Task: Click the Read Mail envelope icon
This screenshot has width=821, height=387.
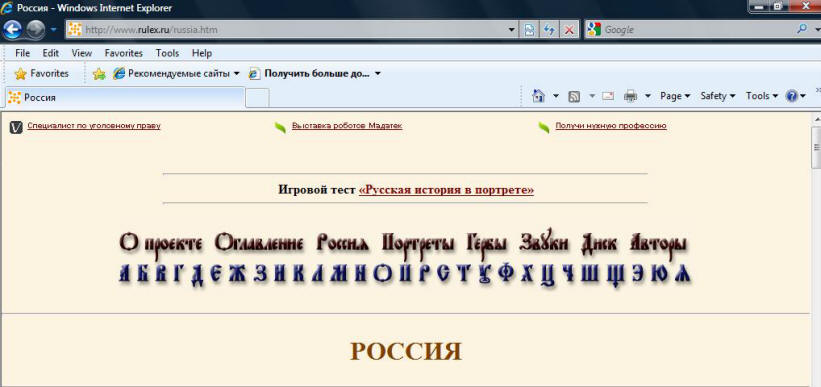Action: click(608, 96)
